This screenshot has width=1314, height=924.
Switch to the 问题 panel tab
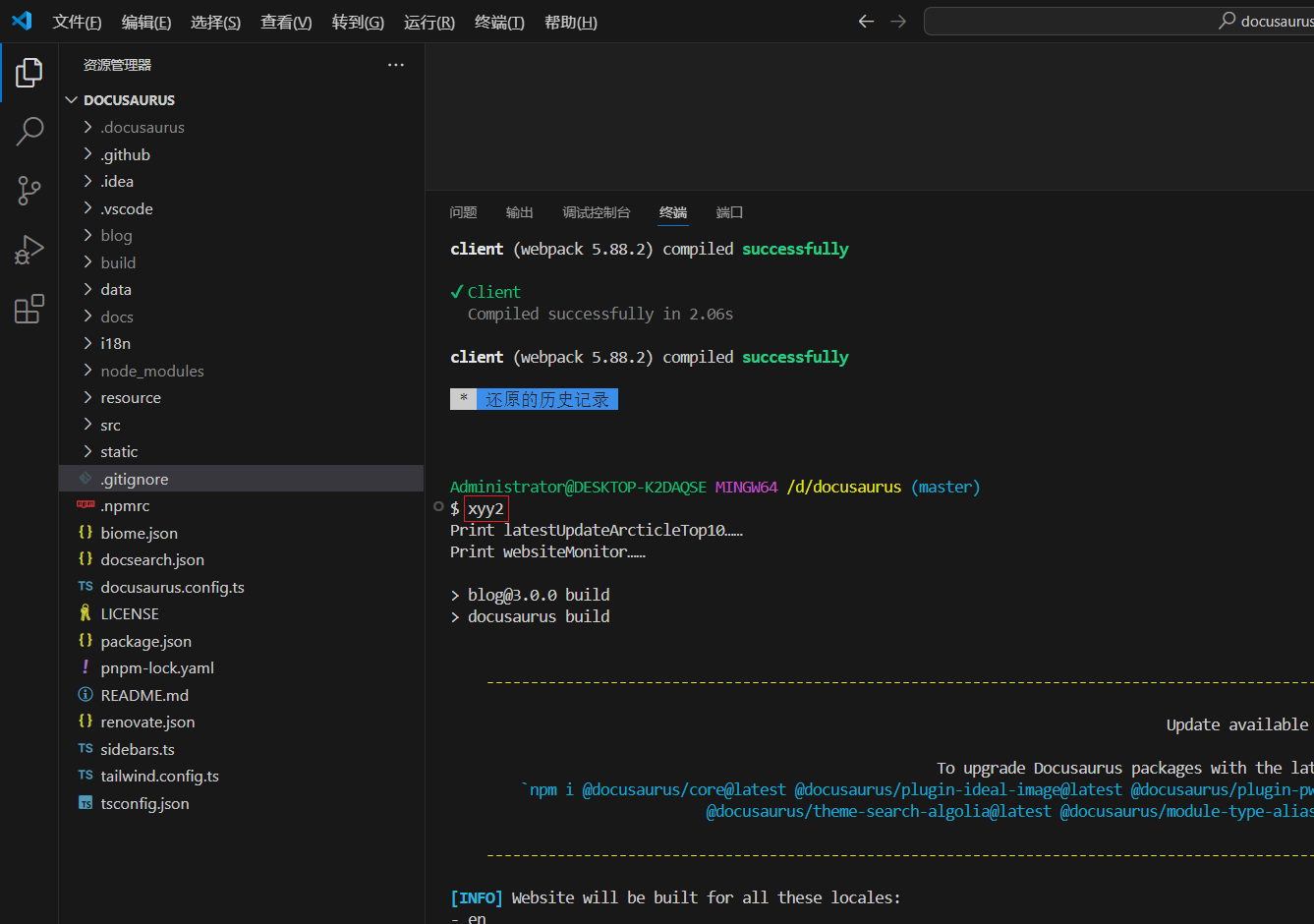463,212
